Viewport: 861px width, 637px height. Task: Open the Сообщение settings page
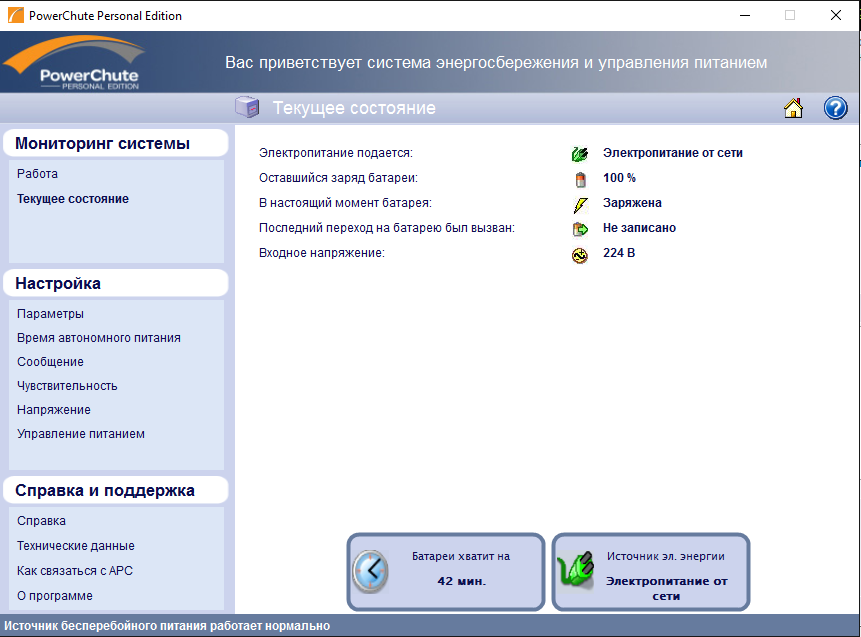tap(50, 362)
